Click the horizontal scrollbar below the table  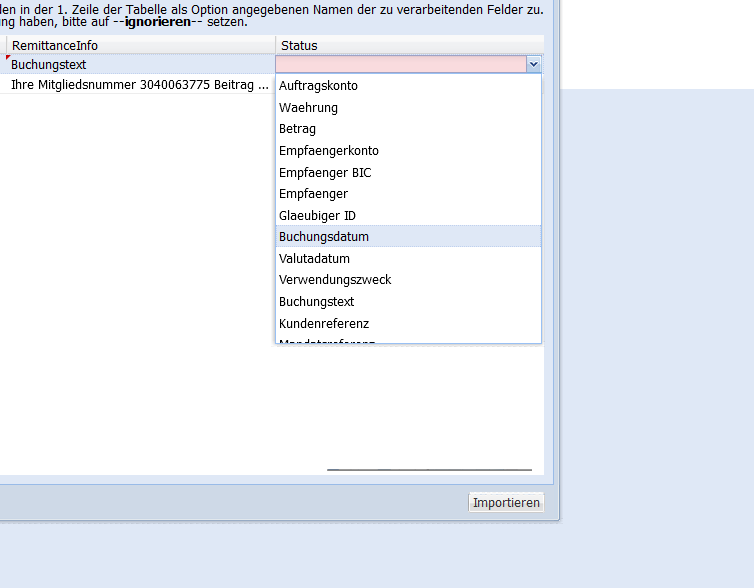[x=429, y=469]
